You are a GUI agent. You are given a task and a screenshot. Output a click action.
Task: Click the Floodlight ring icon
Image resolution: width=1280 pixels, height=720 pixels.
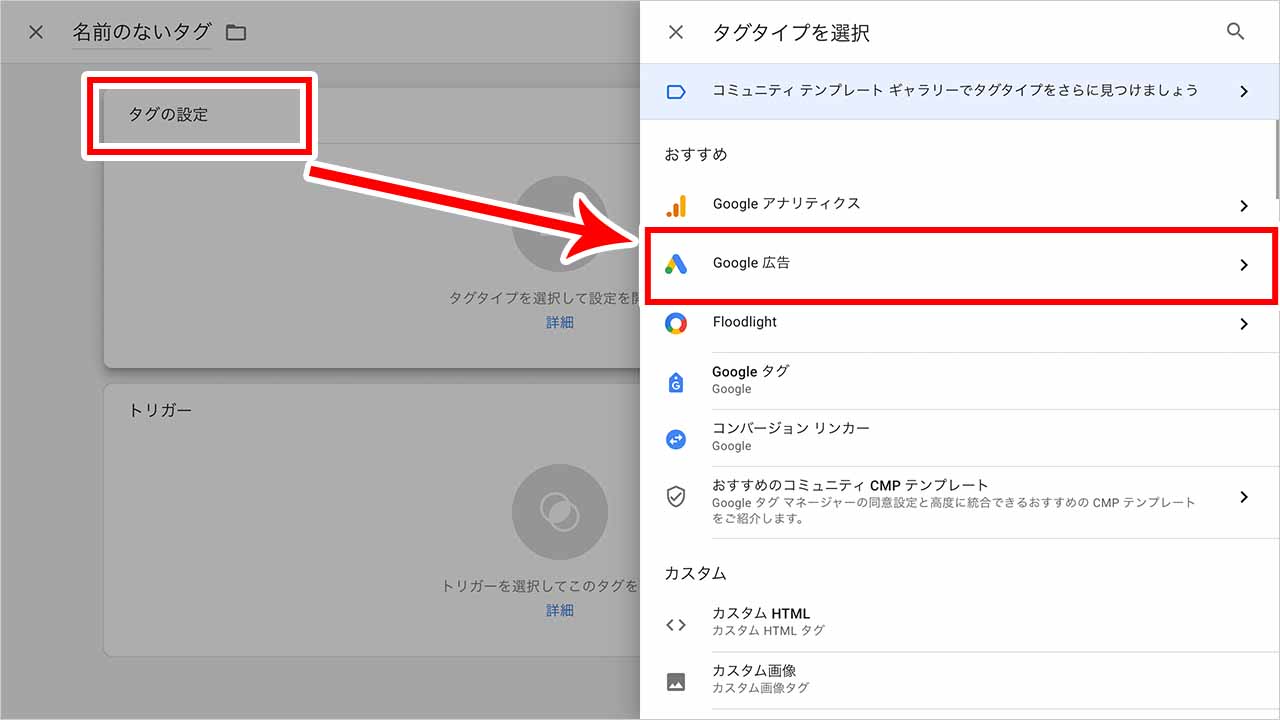[x=676, y=324]
